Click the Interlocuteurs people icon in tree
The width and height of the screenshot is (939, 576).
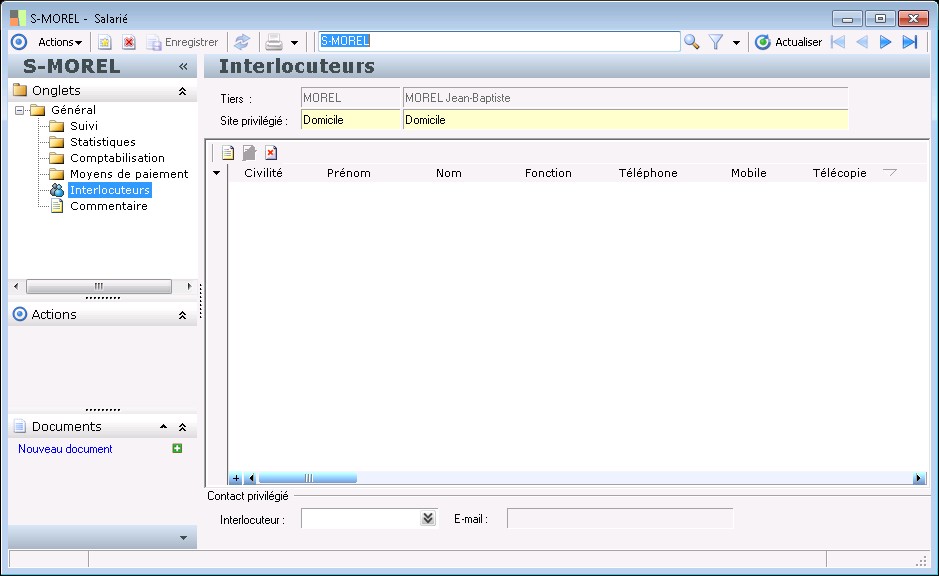coord(57,190)
